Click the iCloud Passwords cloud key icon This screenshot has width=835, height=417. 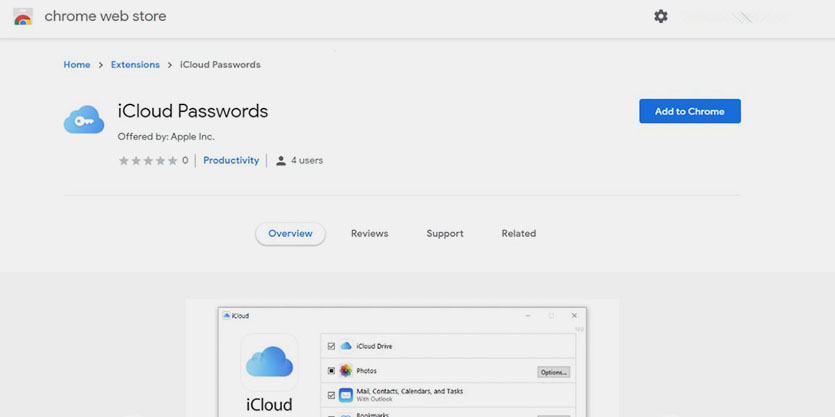click(84, 119)
